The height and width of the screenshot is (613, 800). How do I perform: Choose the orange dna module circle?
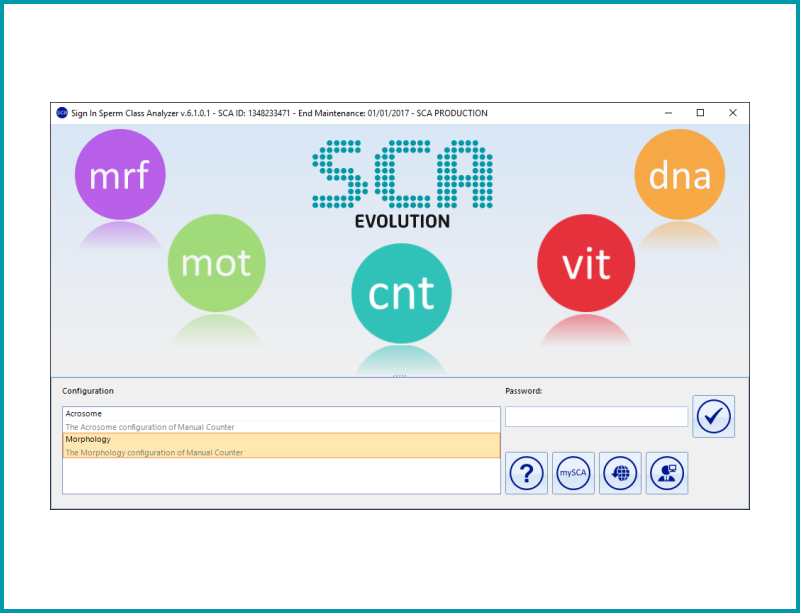point(679,174)
